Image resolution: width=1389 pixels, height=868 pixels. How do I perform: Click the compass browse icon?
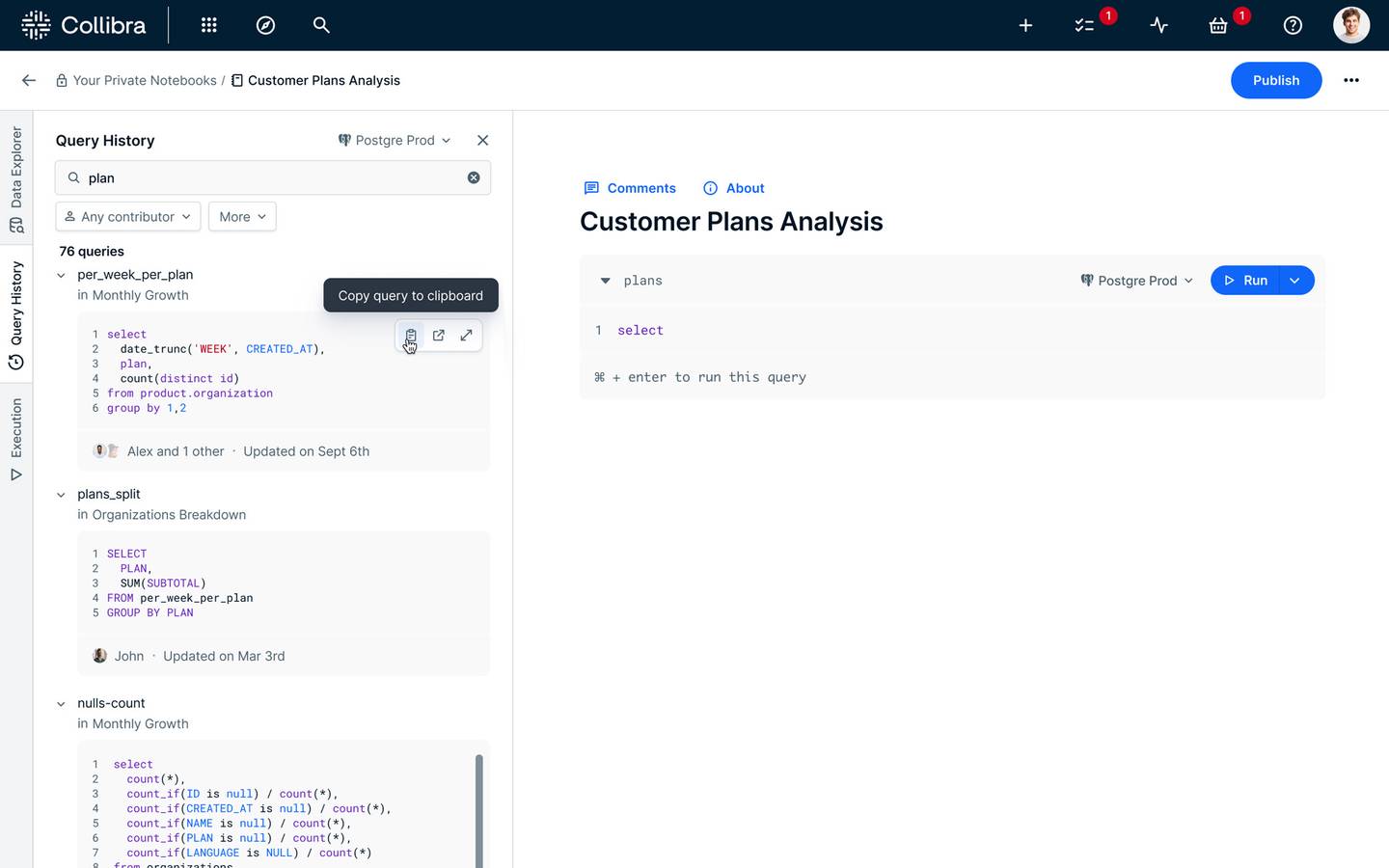coord(265,25)
